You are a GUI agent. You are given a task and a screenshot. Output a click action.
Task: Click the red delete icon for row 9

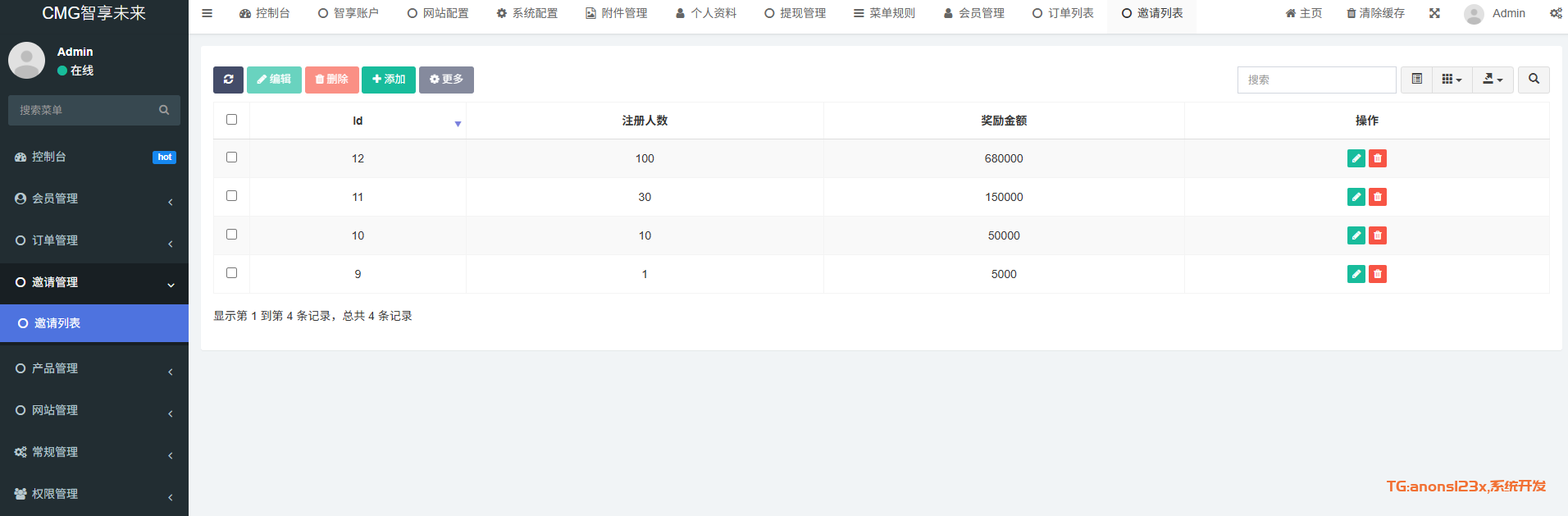pos(1378,274)
